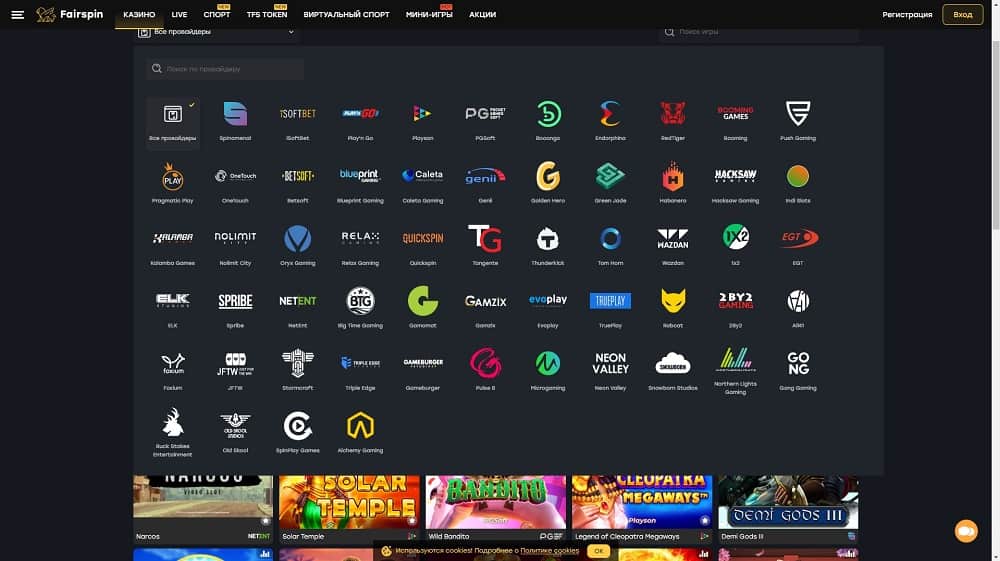The image size is (1000, 561).
Task: Accept cookies with the OK button
Action: click(598, 551)
